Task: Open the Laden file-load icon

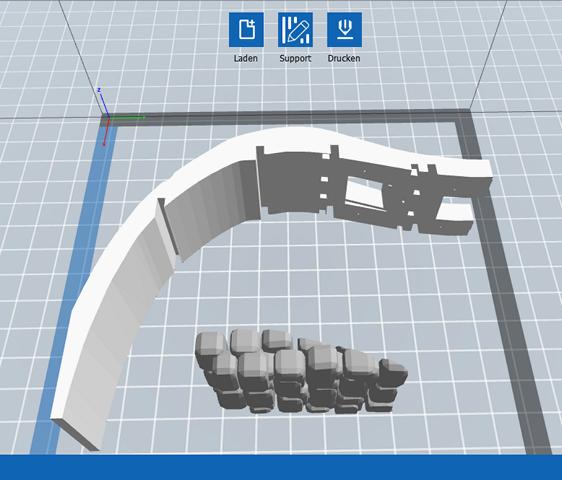Action: [247, 30]
